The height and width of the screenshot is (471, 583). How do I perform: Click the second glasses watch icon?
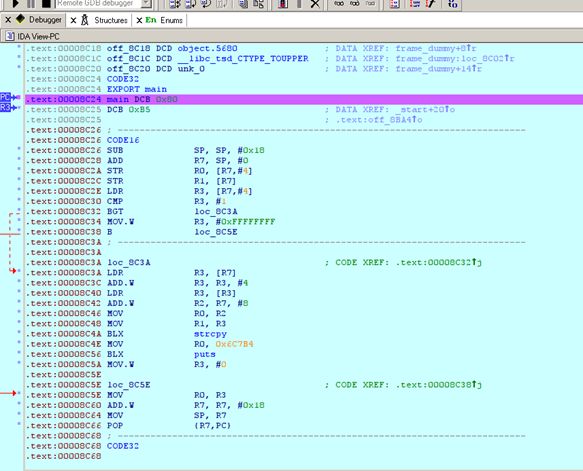[355, 4]
